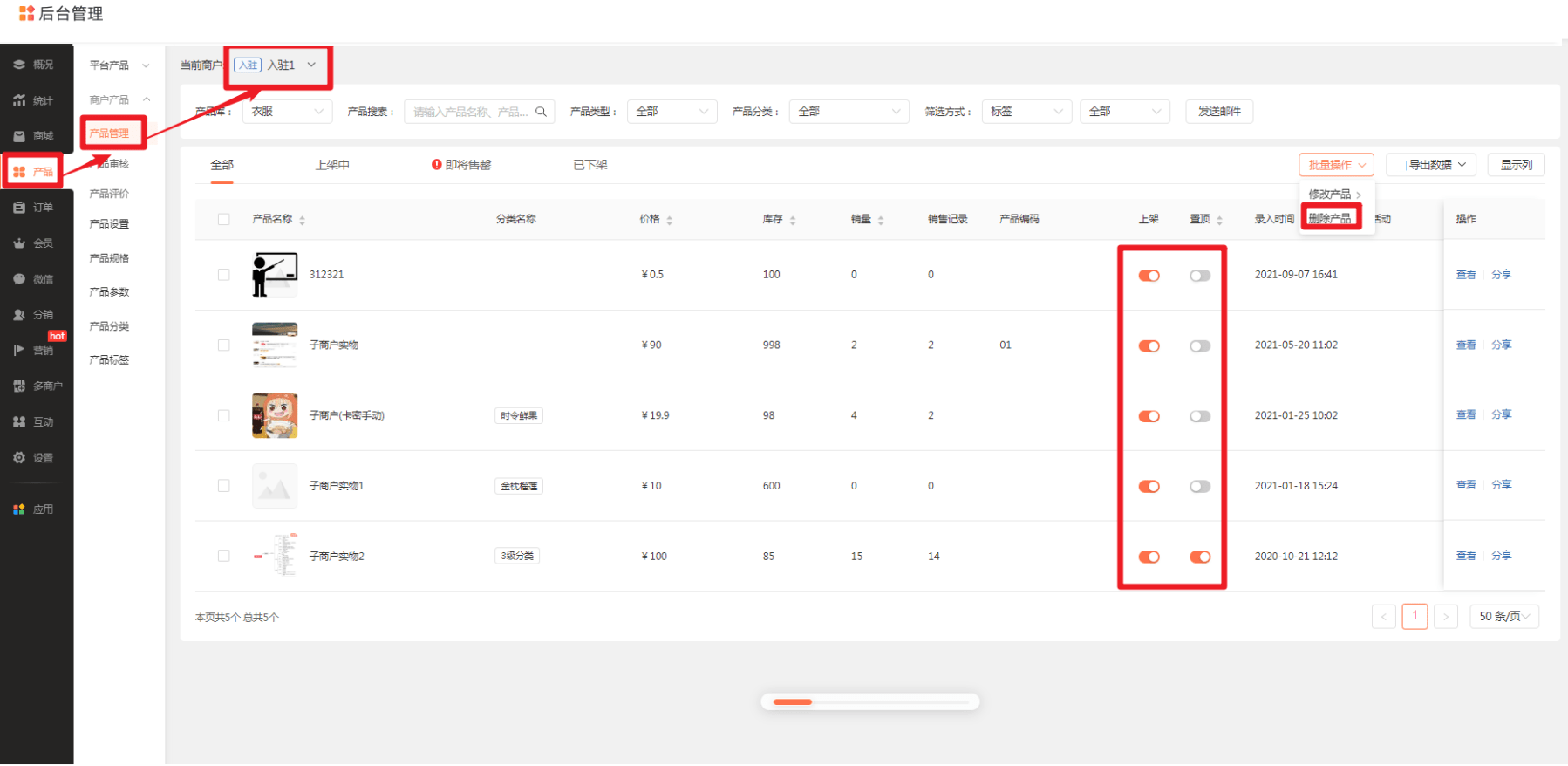1568x766 pixels.
Task: Open the 统计 statistics chart icon
Action: click(19, 100)
